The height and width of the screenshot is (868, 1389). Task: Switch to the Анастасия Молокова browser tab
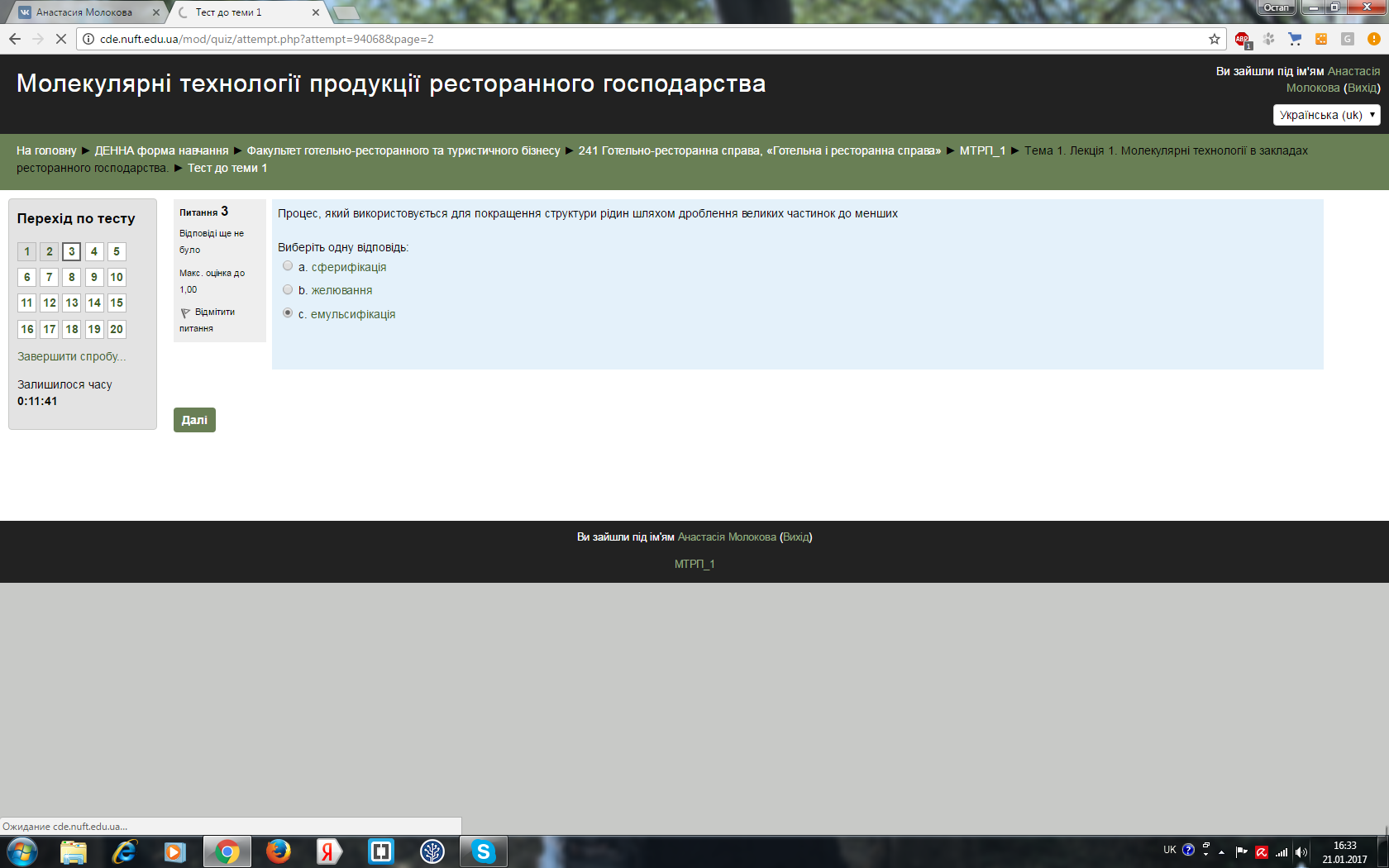[84, 12]
